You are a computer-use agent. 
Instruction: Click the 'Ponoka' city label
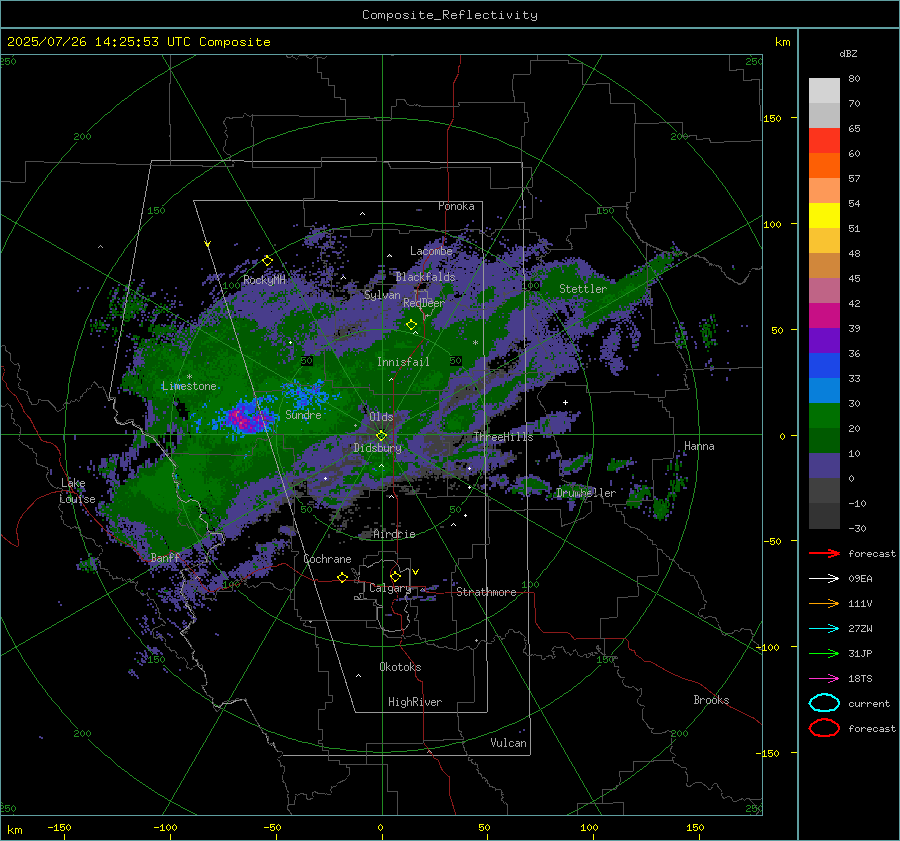click(456, 206)
